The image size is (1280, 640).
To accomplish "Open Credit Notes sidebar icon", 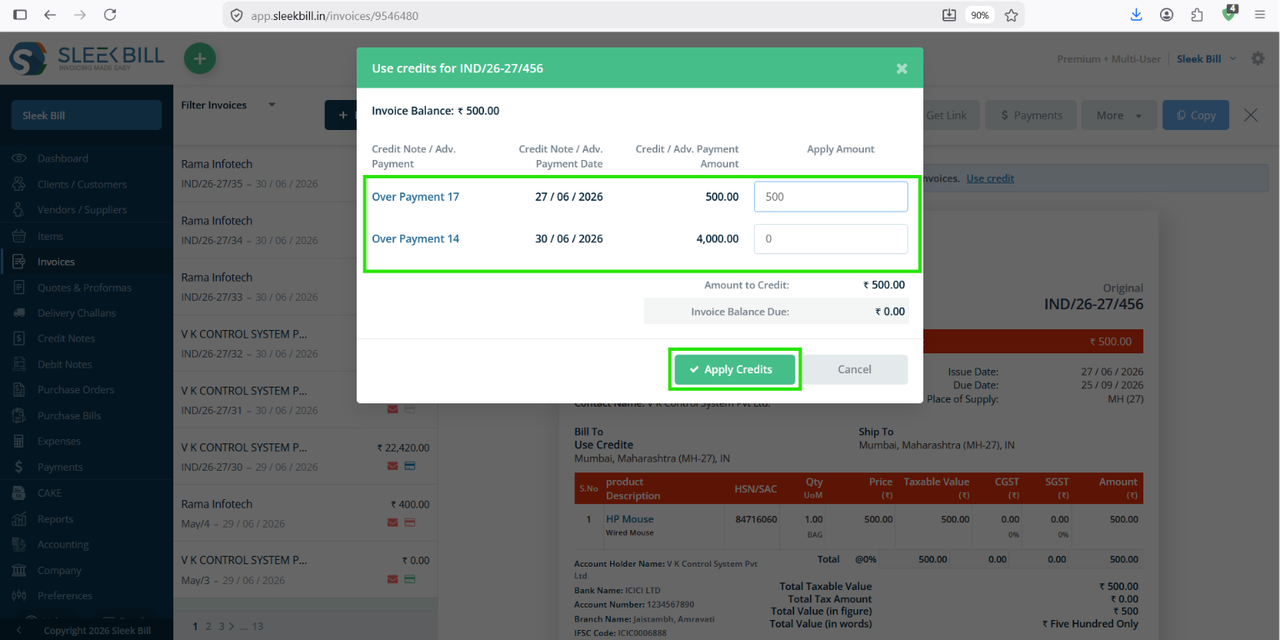I will coord(19,339).
